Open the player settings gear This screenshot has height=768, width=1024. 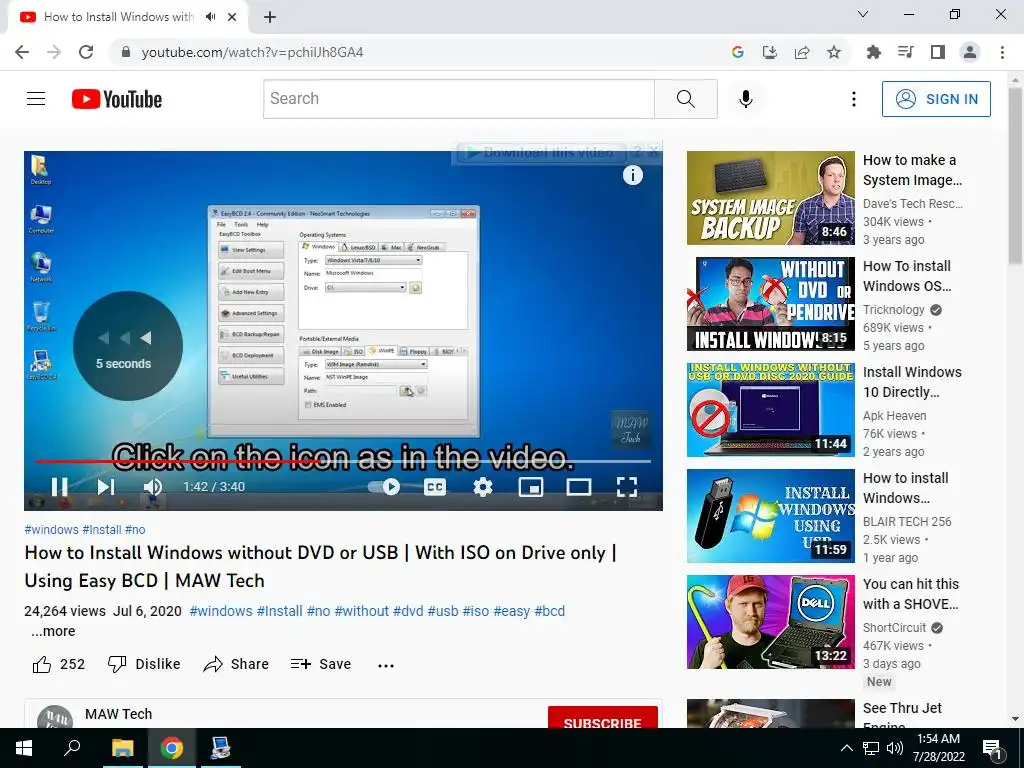483,487
